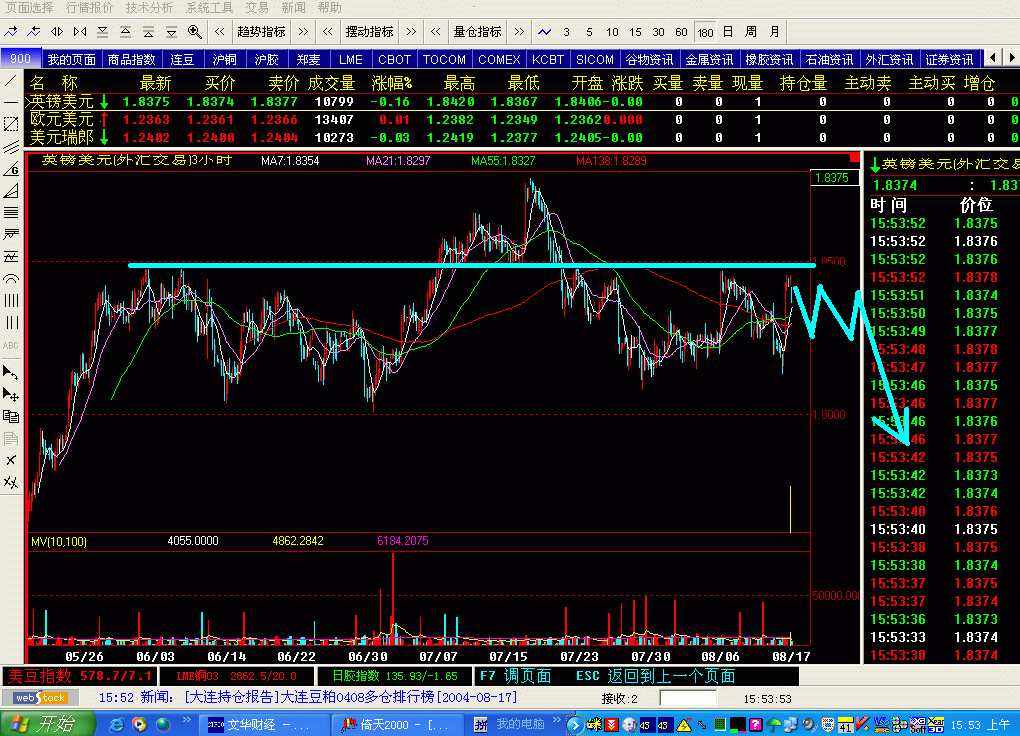Go to next oscillator indicator (摆动指标)
Image resolution: width=1020 pixels, height=736 pixels.
[411, 31]
